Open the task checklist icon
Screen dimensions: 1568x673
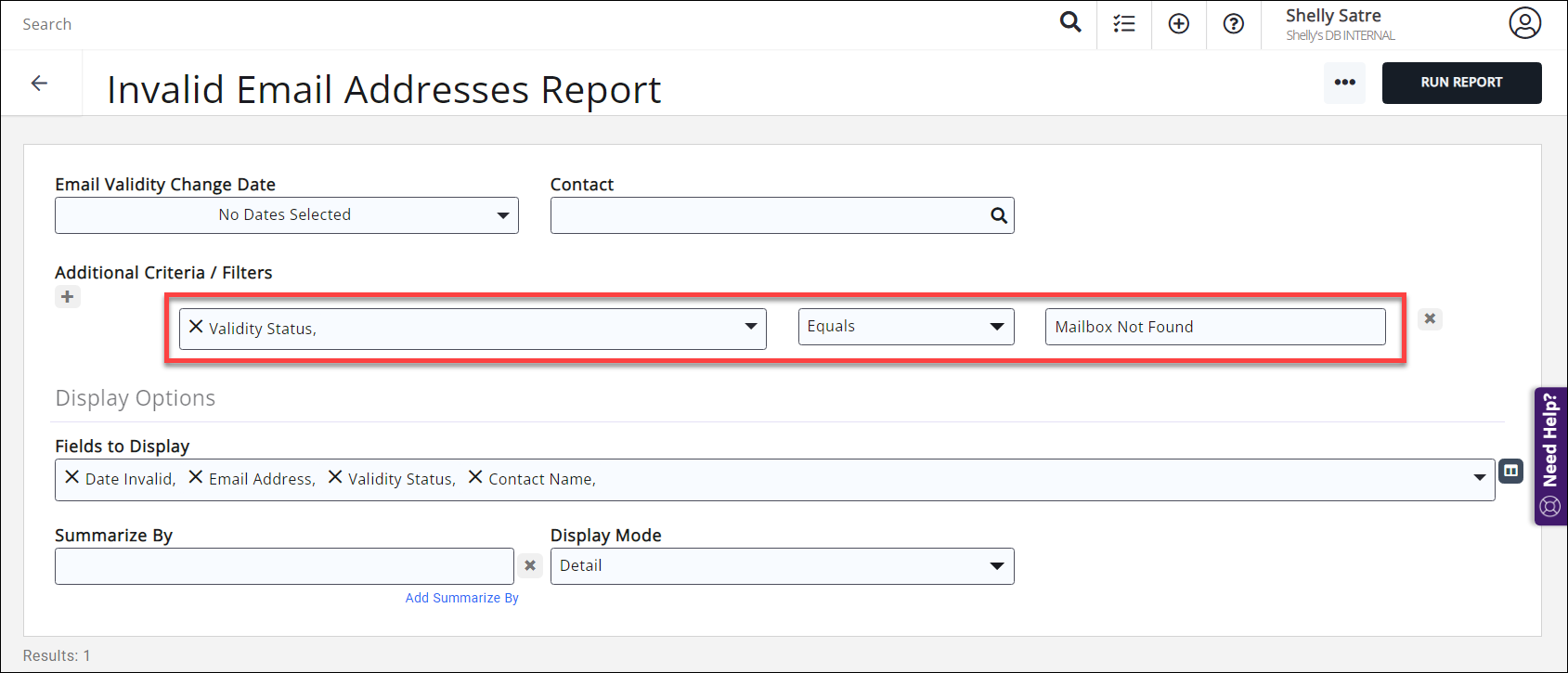click(1124, 24)
